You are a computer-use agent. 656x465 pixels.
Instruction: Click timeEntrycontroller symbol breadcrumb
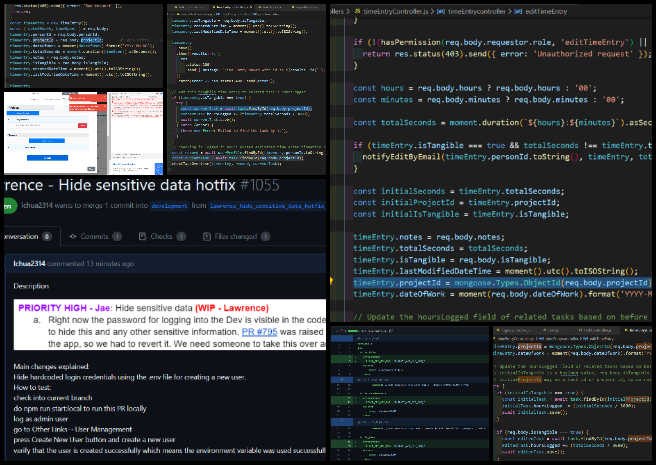pyautogui.click(x=477, y=12)
